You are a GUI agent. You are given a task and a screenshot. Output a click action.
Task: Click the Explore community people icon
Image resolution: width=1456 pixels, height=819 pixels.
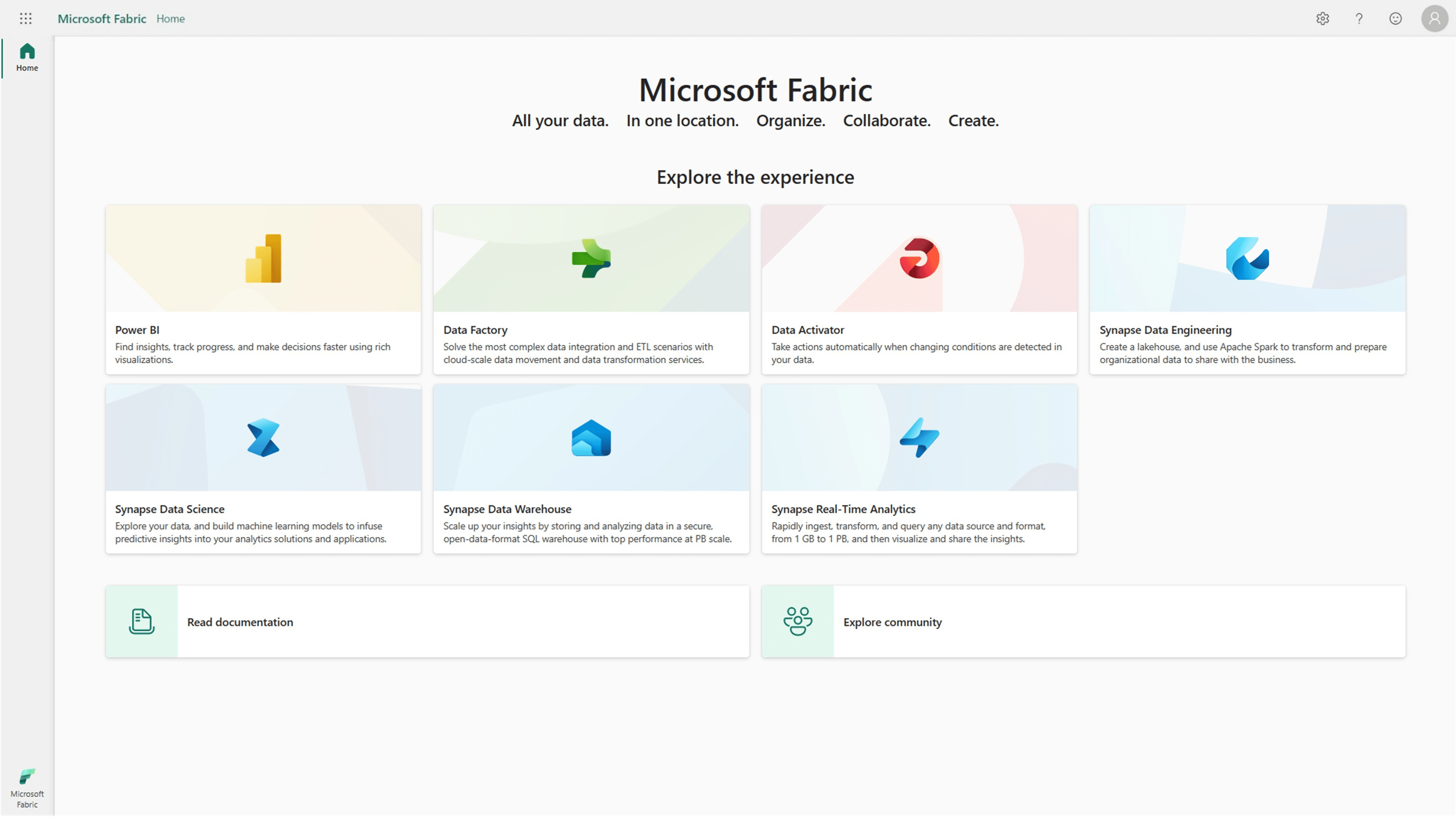tap(798, 621)
